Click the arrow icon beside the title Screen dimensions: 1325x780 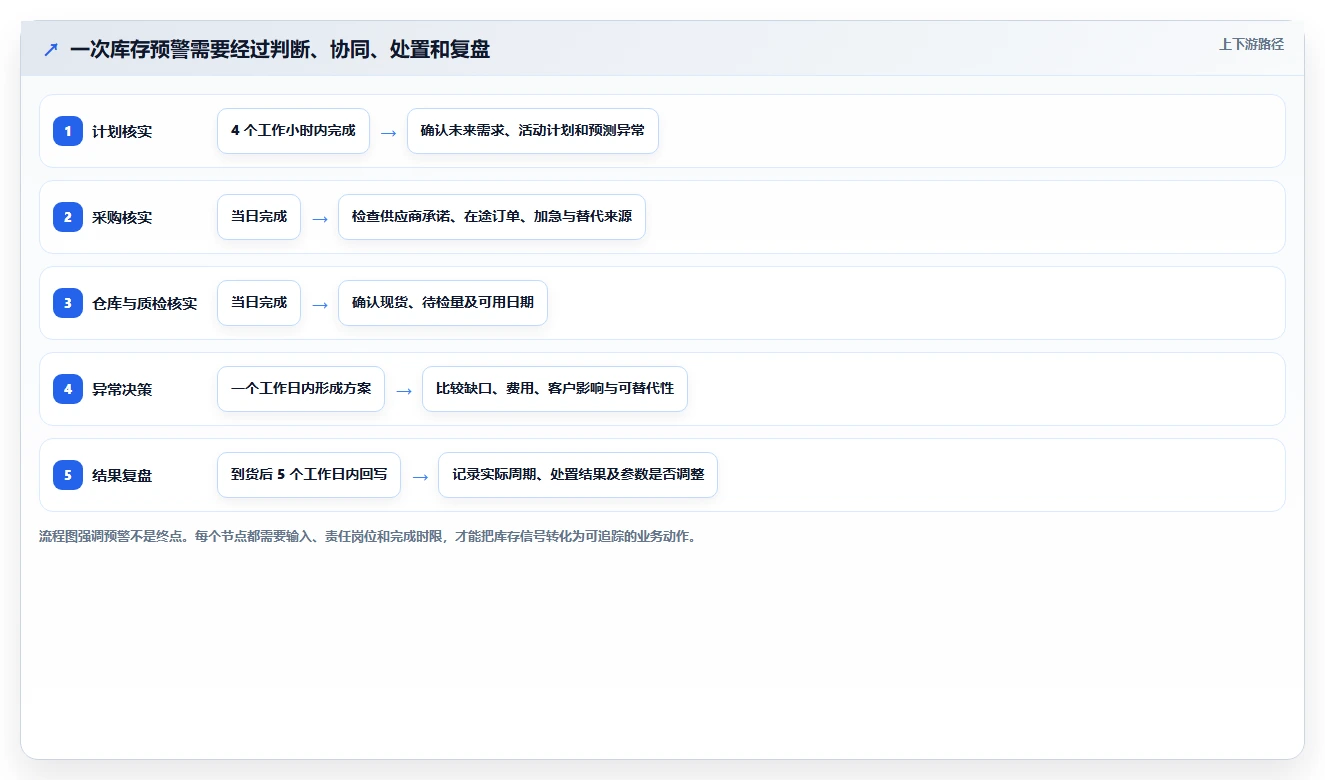(x=51, y=50)
